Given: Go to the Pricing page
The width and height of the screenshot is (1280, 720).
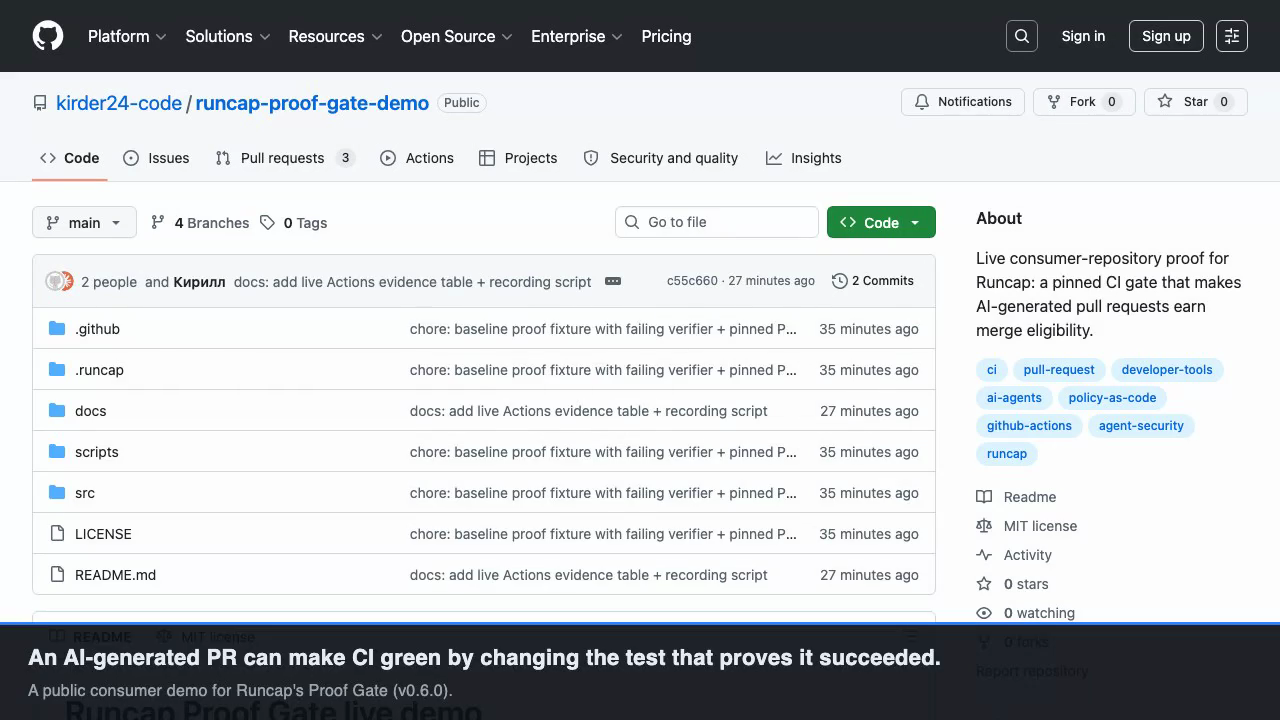Looking at the screenshot, I should (x=666, y=36).
